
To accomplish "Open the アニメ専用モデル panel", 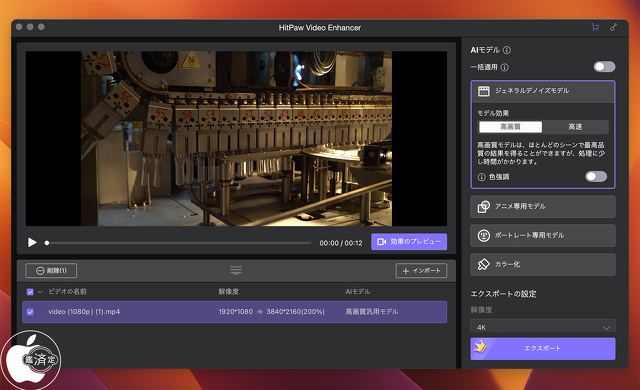I will (x=543, y=207).
